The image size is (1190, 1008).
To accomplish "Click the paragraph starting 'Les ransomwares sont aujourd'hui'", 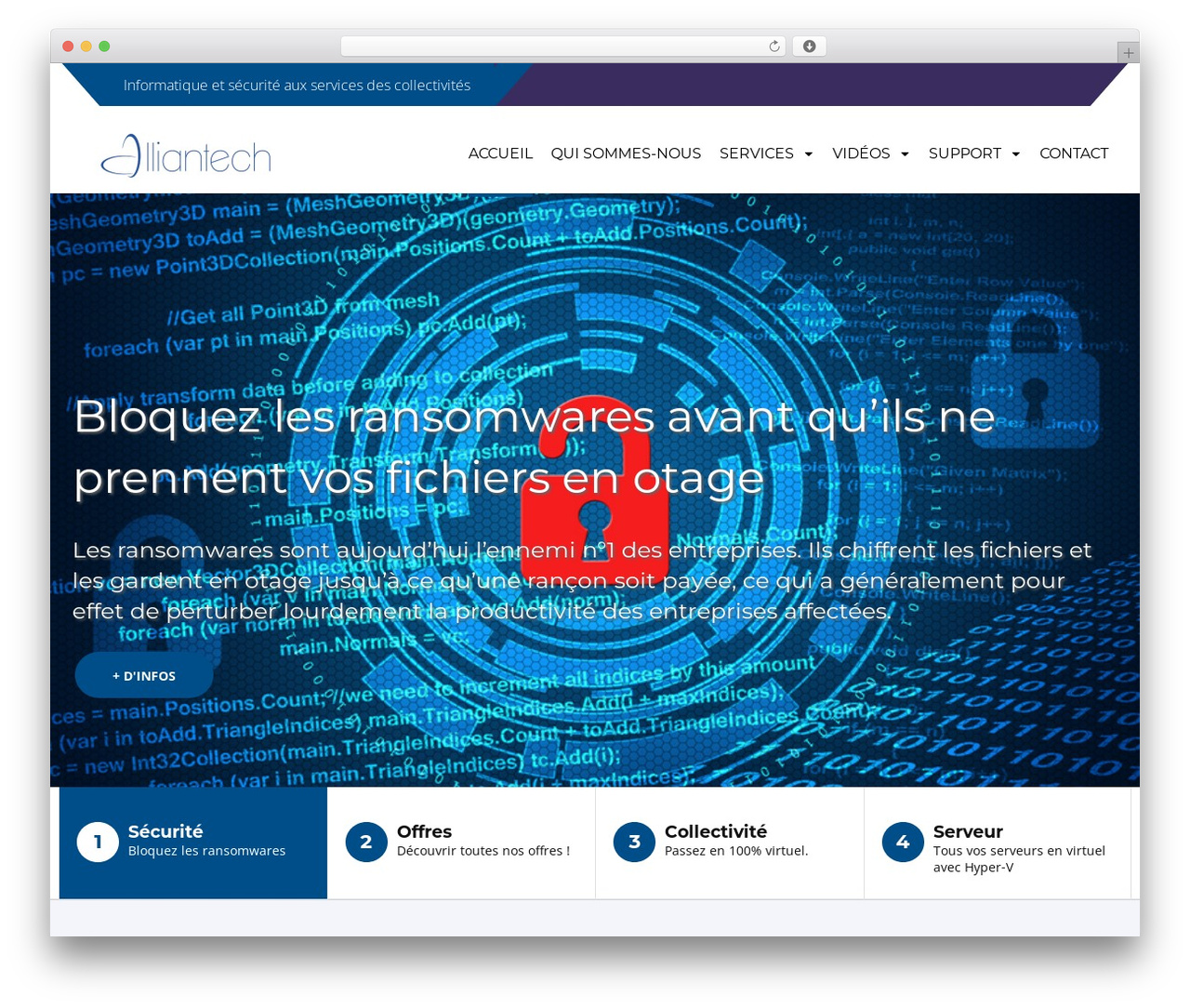I will (x=582, y=580).
